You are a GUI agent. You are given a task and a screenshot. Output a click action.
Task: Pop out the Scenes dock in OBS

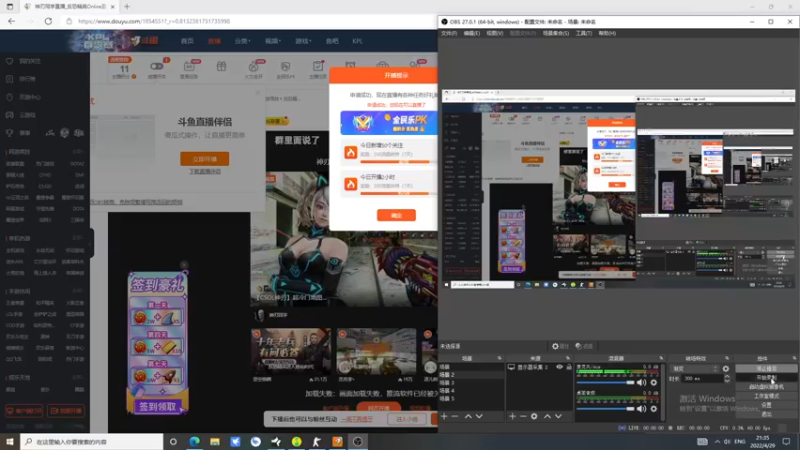point(499,358)
